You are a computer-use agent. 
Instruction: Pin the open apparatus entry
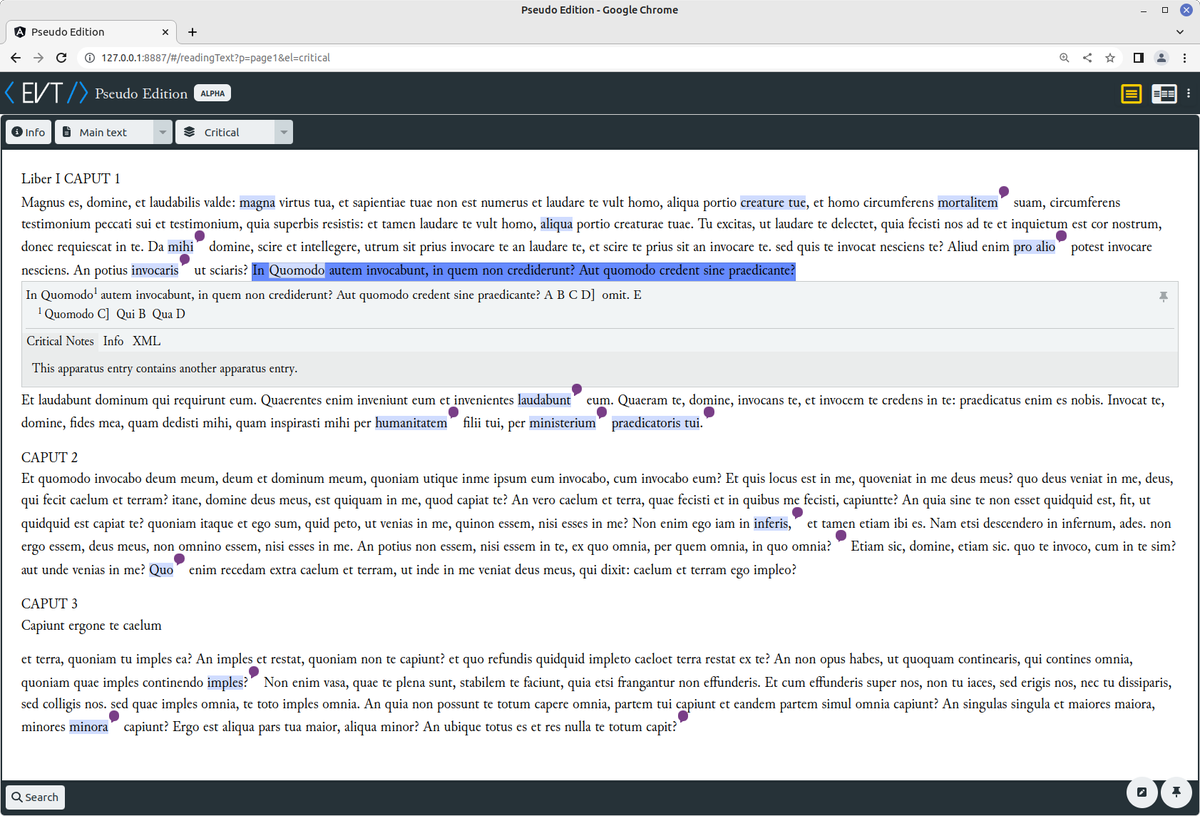(1163, 297)
